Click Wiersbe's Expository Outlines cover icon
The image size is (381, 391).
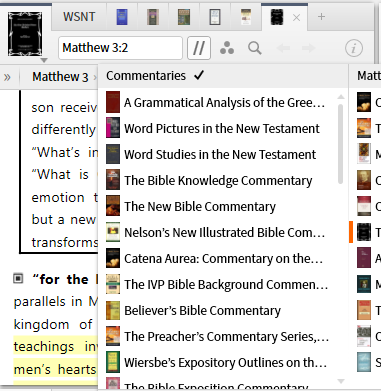(x=113, y=362)
